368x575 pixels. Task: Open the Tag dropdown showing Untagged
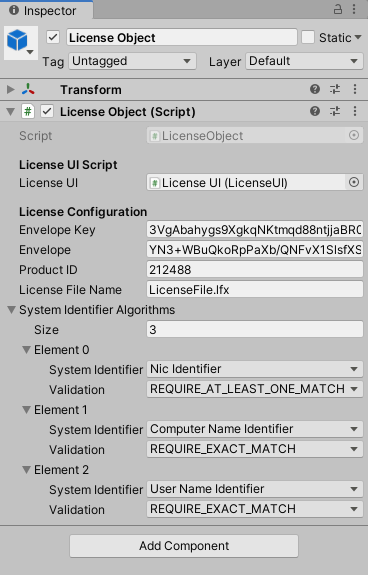pyautogui.click(x=133, y=61)
